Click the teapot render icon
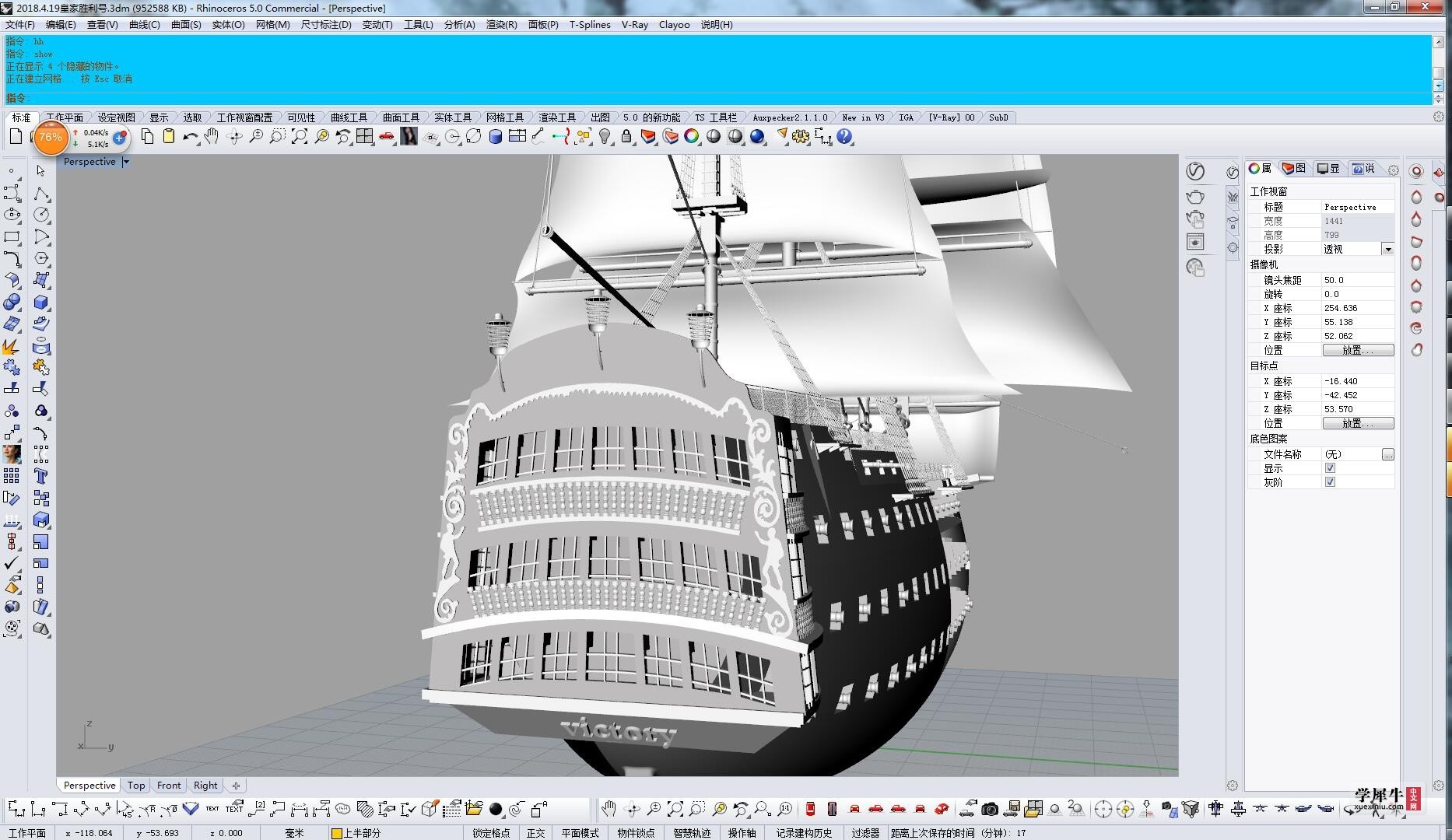1452x840 pixels. (x=1195, y=196)
